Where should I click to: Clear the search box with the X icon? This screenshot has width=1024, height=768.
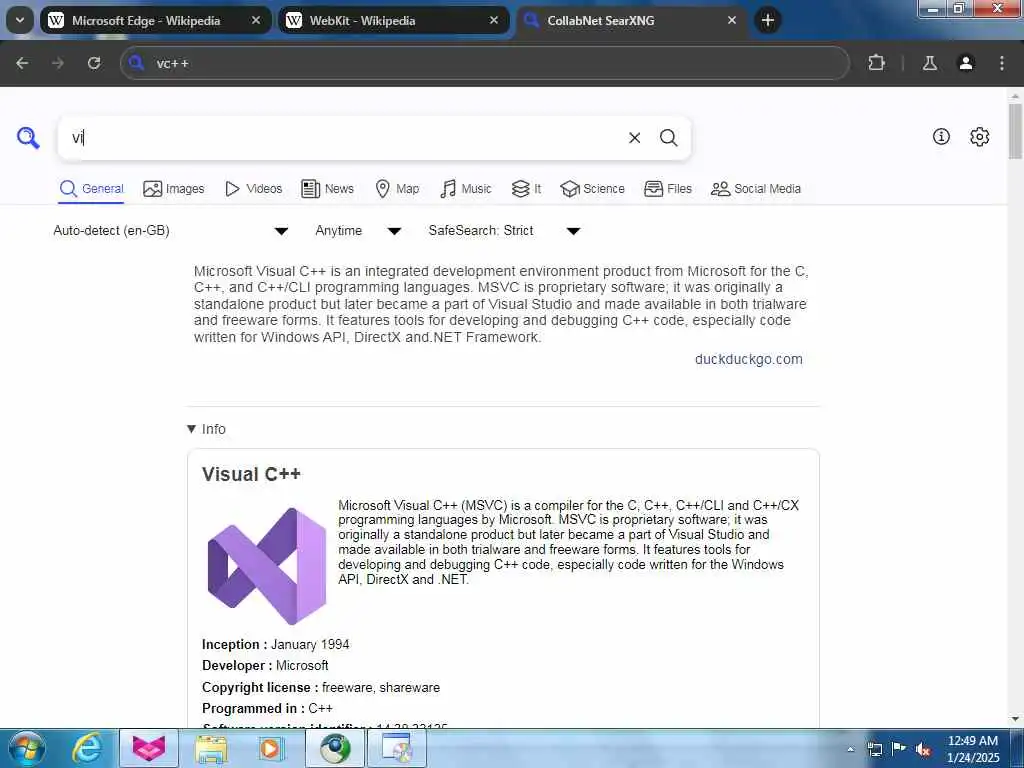pos(634,138)
